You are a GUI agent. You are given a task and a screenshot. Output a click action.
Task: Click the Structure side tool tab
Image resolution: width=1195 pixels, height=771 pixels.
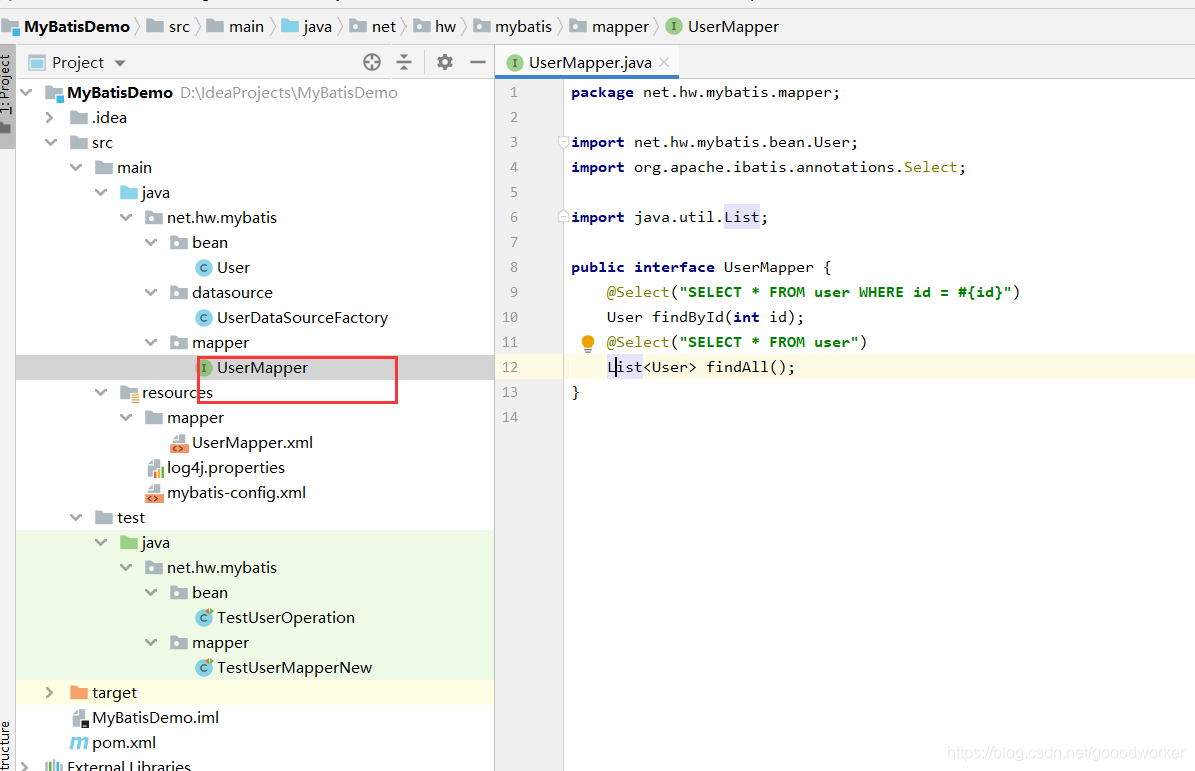6,745
